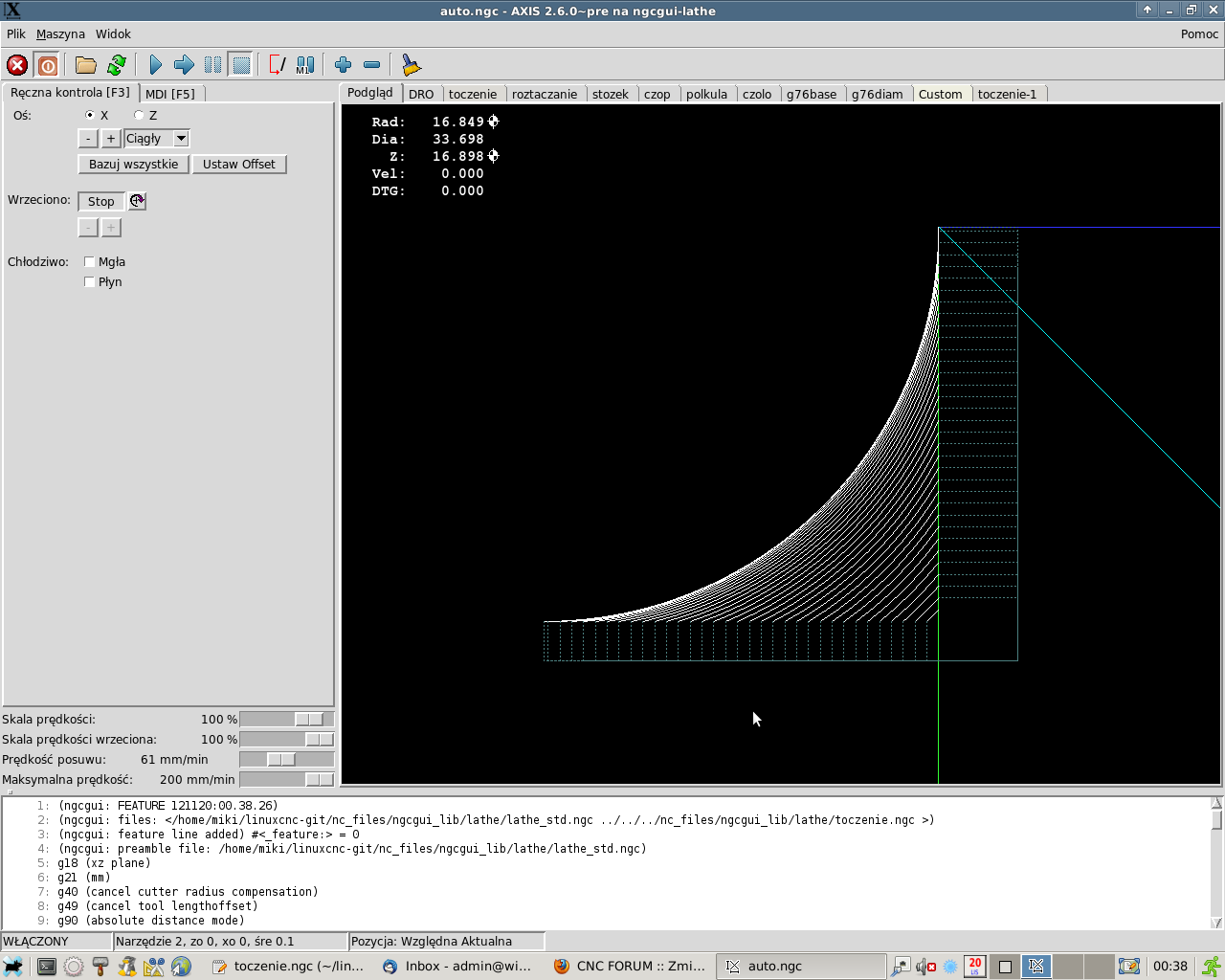Toggle optional pause M1 icon

coord(305,65)
